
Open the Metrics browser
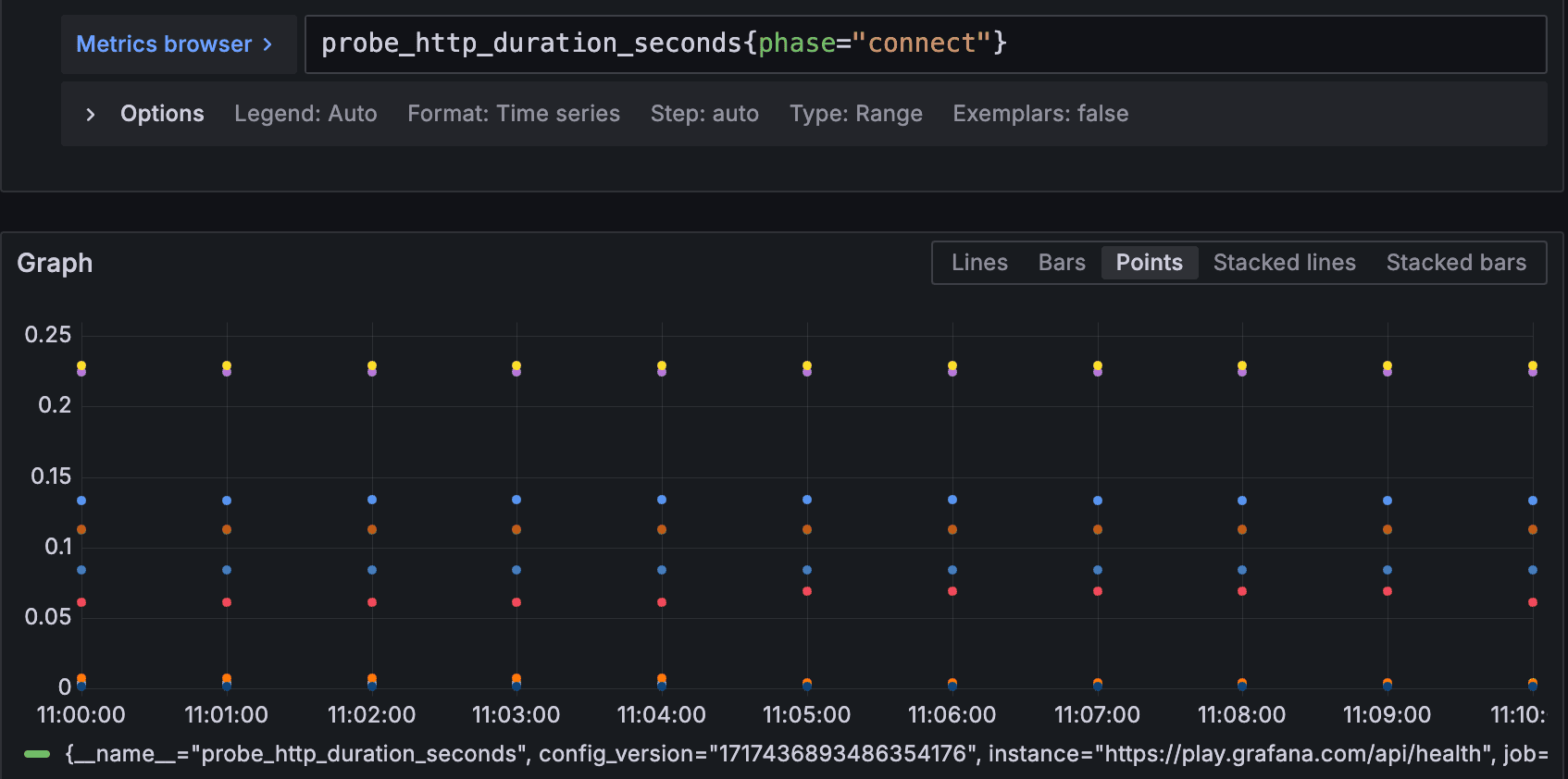coord(164,44)
